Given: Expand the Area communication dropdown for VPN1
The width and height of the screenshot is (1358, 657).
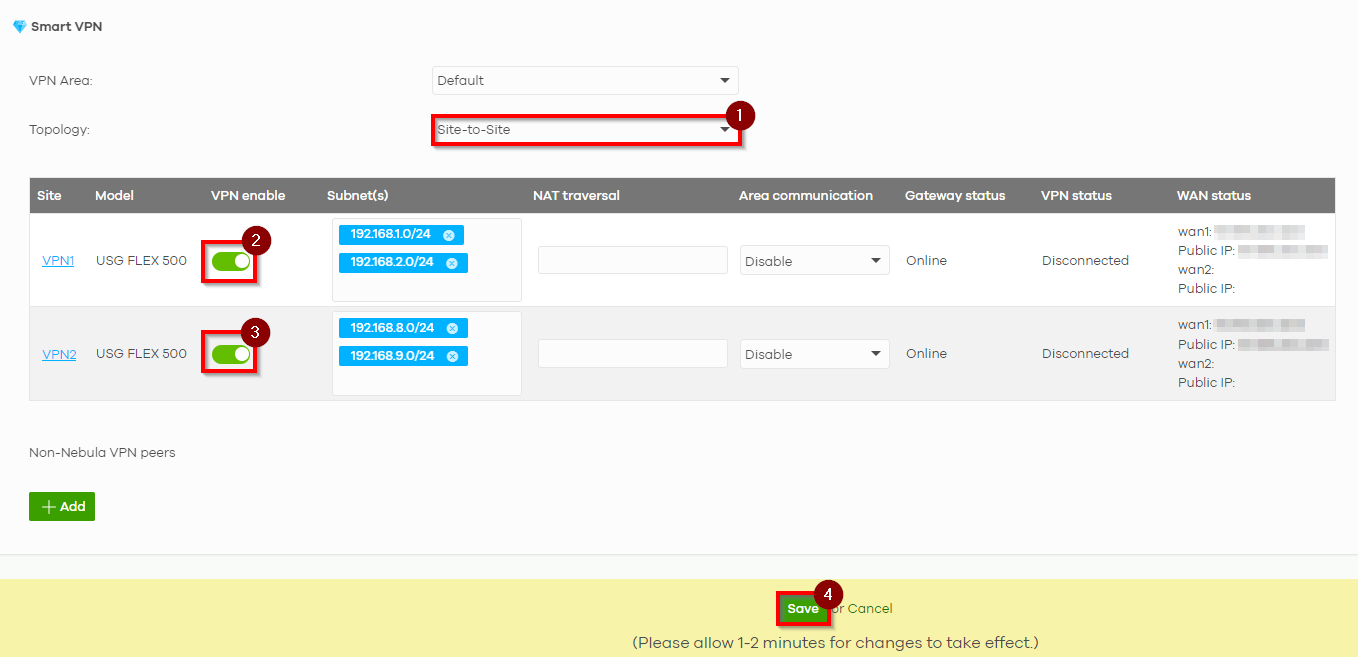Looking at the screenshot, I should point(814,260).
